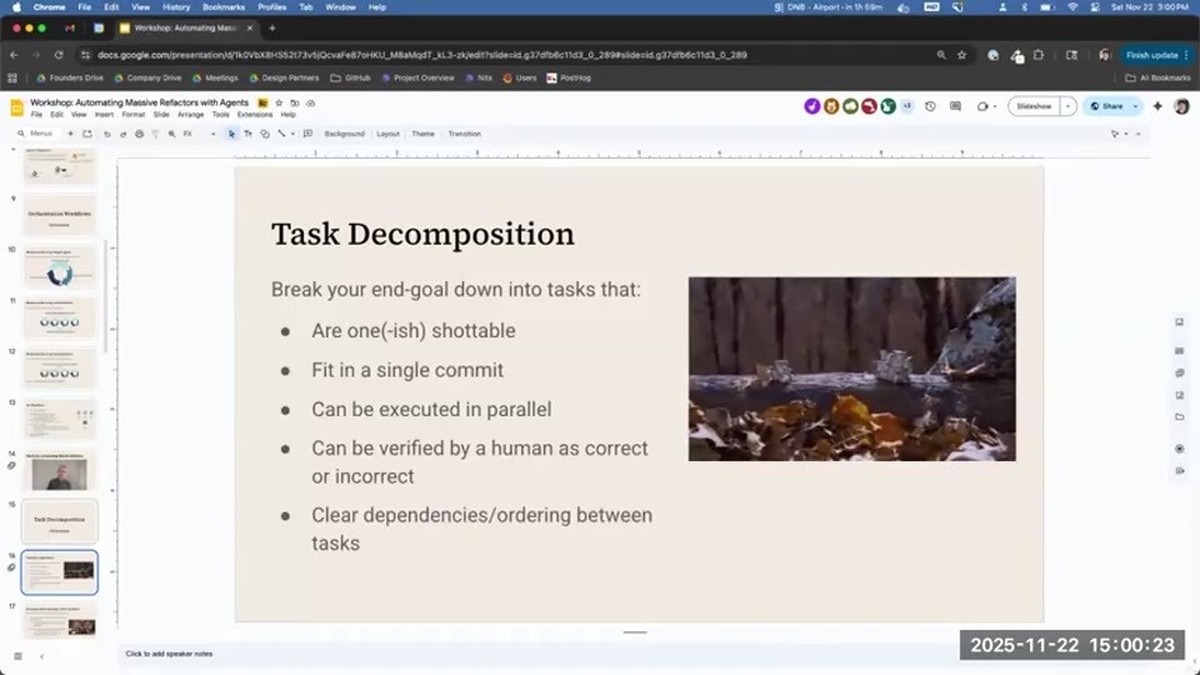1200x675 pixels.
Task: Click the browser back arrow
Action: coord(15,55)
